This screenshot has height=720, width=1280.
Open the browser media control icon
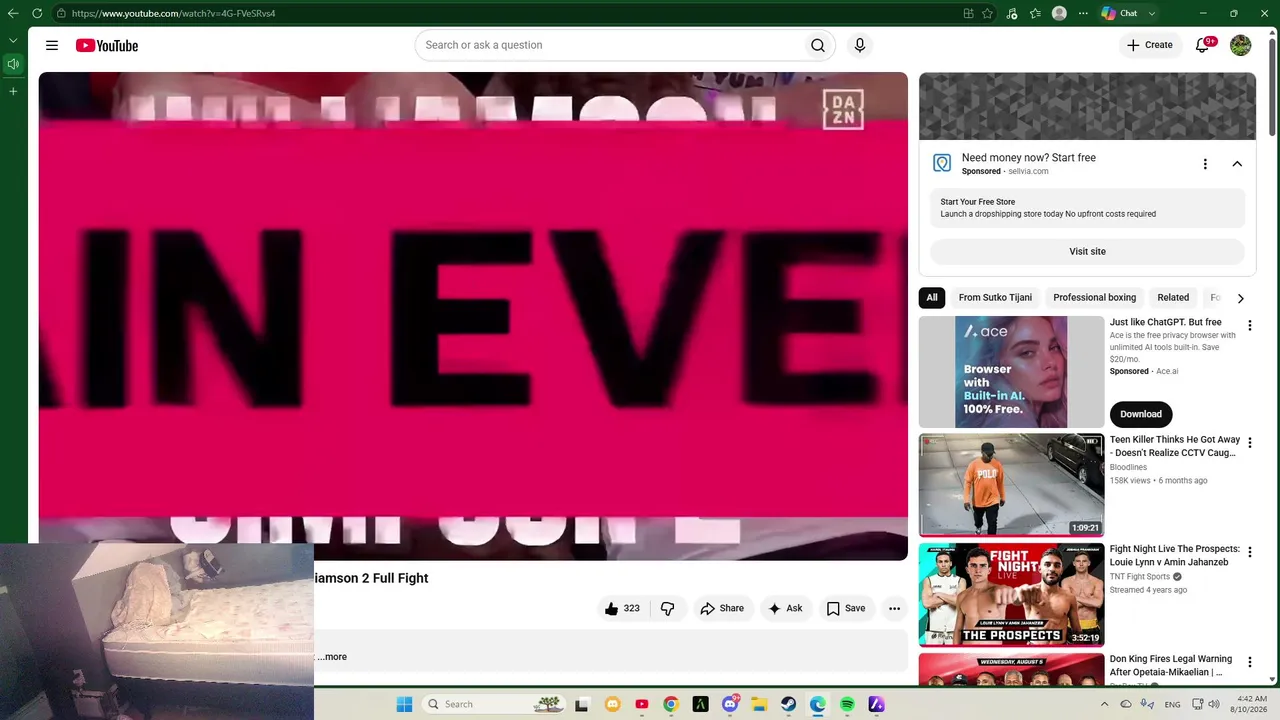click(1012, 13)
